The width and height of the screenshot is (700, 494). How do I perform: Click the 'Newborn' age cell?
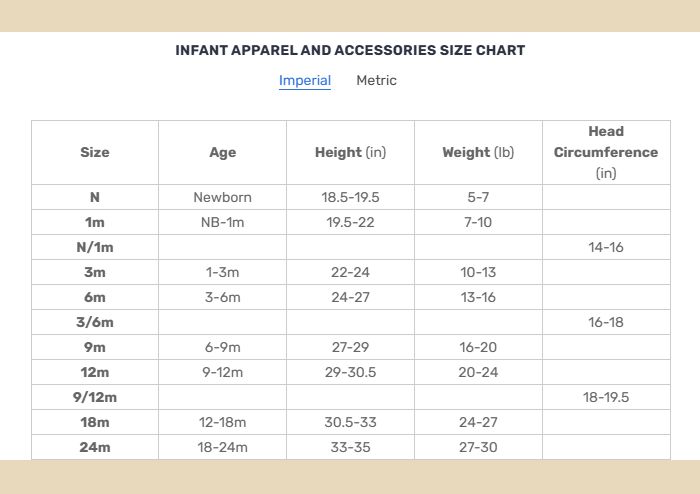[222, 197]
